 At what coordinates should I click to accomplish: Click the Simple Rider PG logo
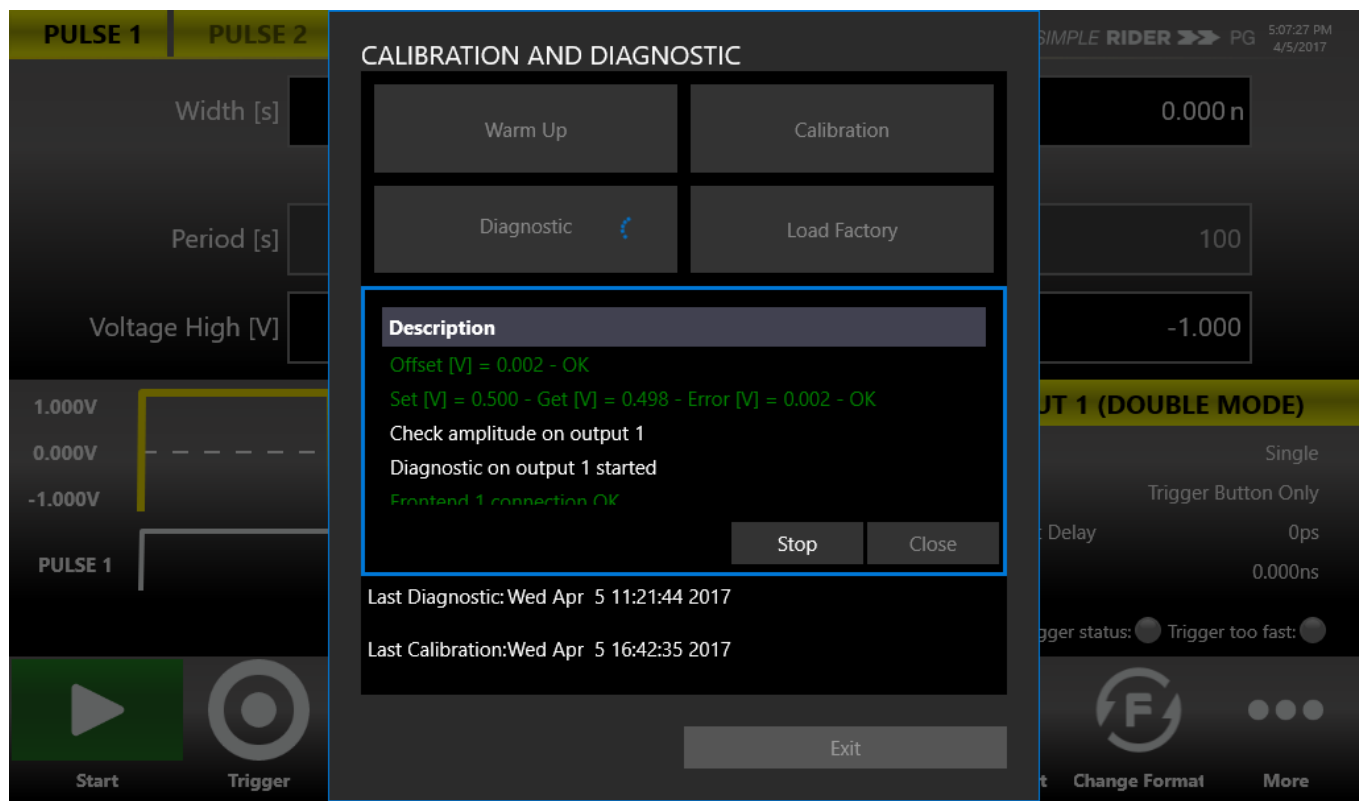[x=1148, y=38]
